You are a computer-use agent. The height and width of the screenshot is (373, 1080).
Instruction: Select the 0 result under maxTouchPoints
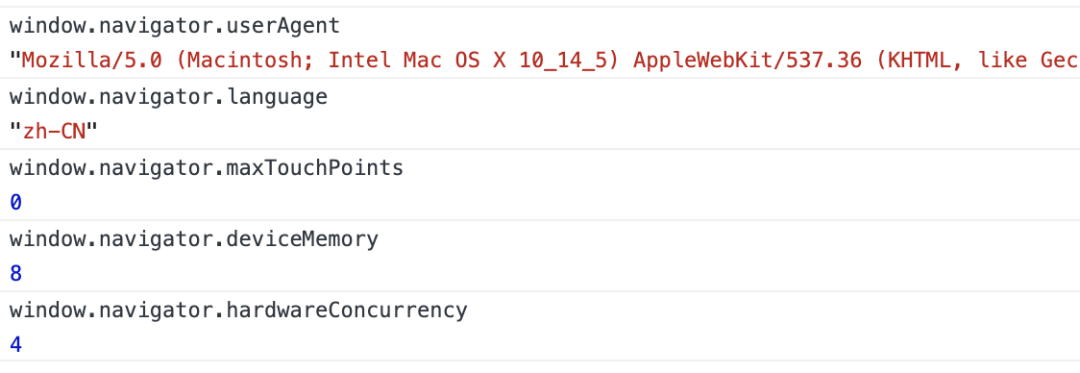coord(16,204)
